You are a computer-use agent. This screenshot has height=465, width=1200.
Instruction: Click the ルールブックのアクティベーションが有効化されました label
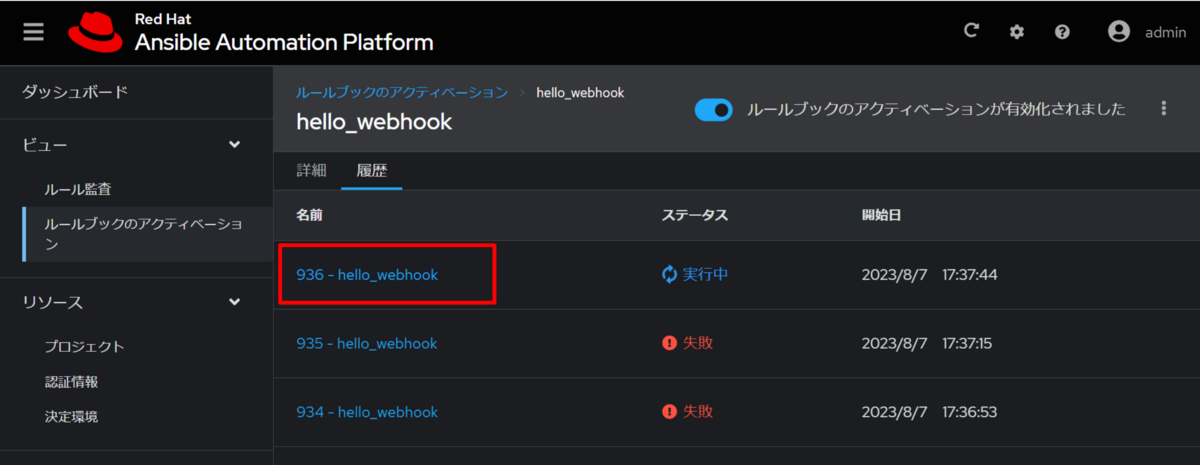click(x=936, y=109)
